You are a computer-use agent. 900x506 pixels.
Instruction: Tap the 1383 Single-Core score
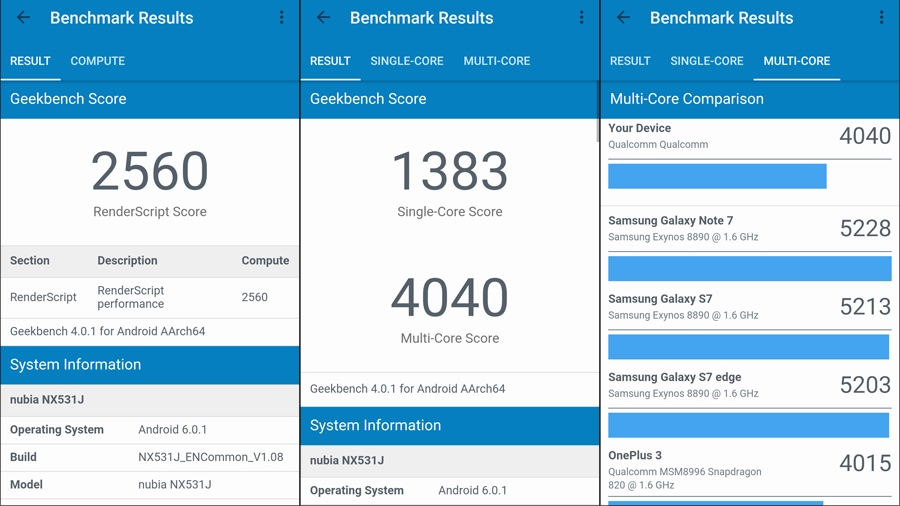pos(450,171)
